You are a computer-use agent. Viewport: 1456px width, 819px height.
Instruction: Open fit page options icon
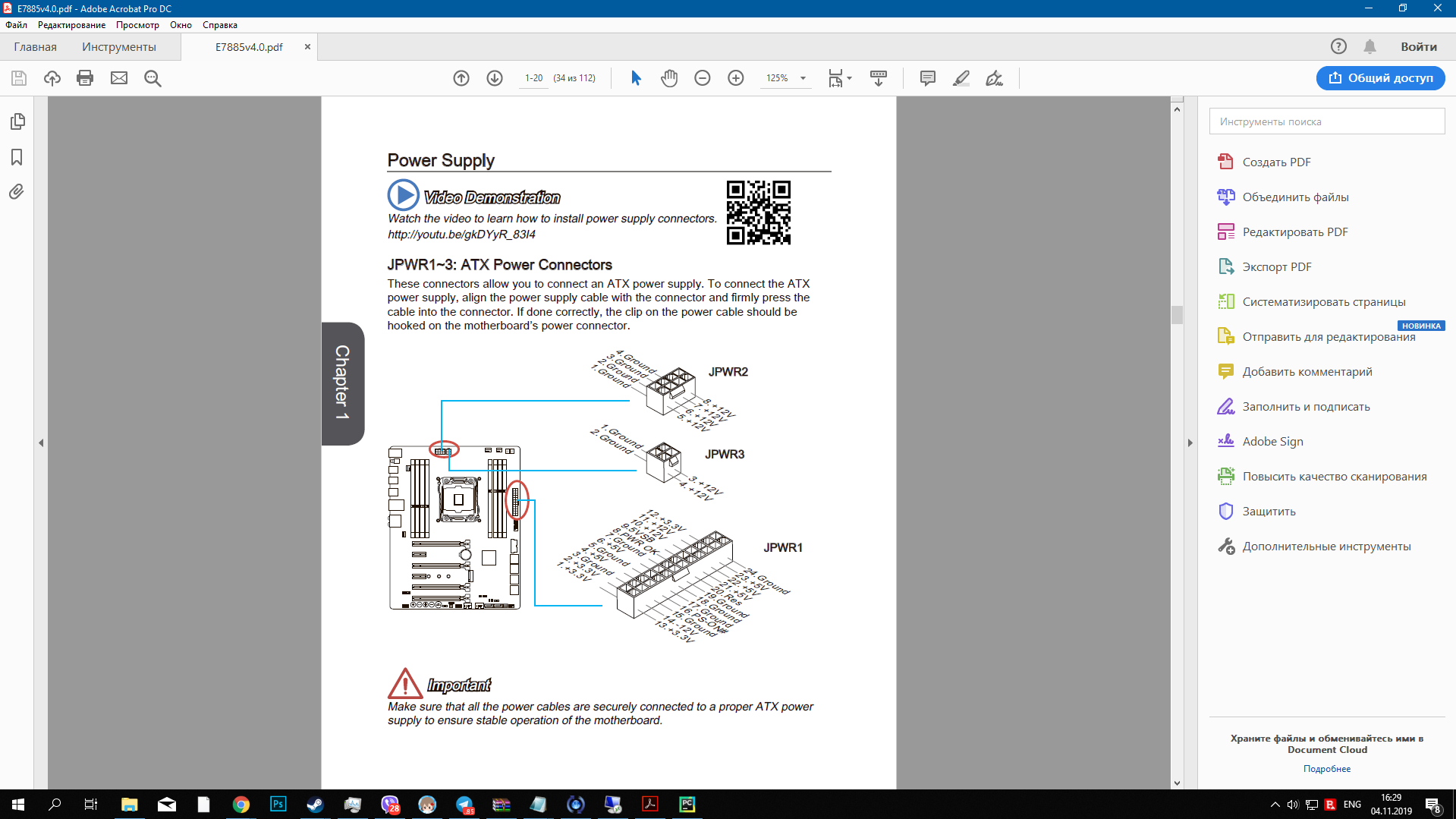[839, 78]
